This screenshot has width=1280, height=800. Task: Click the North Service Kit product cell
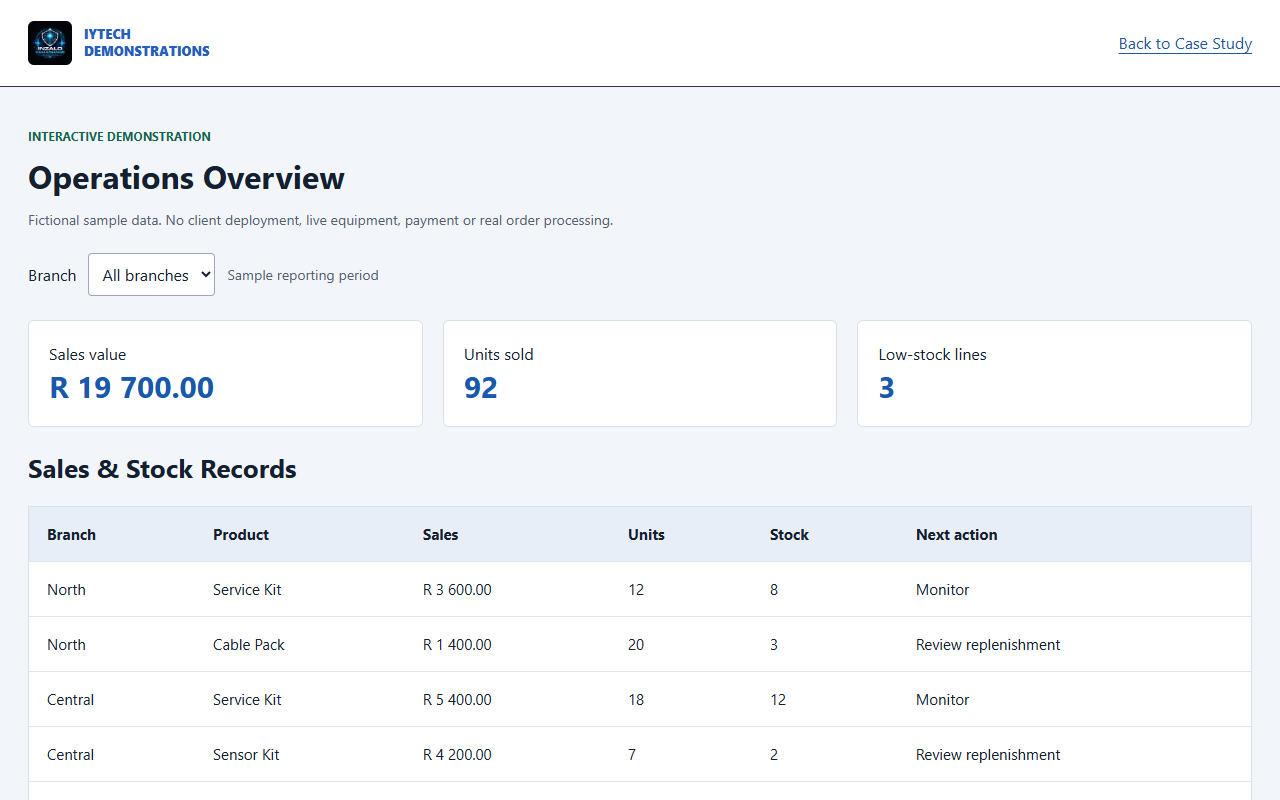pyautogui.click(x=247, y=590)
